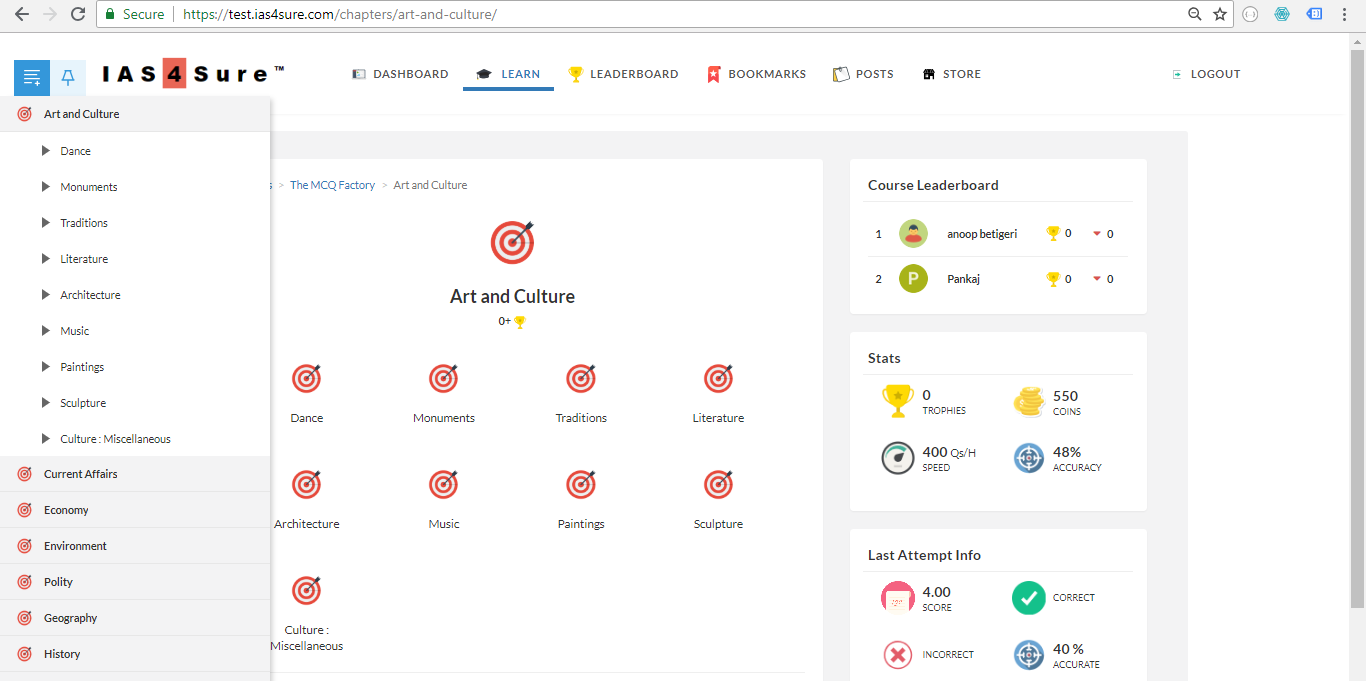Select Current Affairs in the sidebar
Image resolution: width=1366 pixels, height=681 pixels.
tap(80, 474)
